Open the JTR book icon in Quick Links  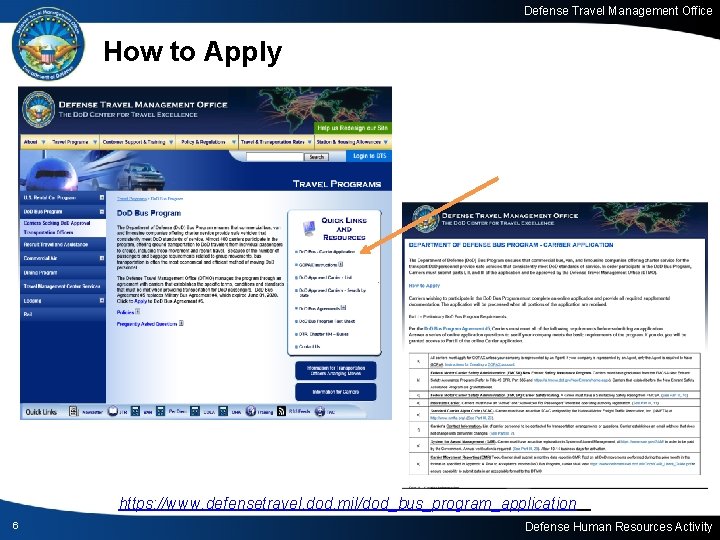click(x=112, y=411)
